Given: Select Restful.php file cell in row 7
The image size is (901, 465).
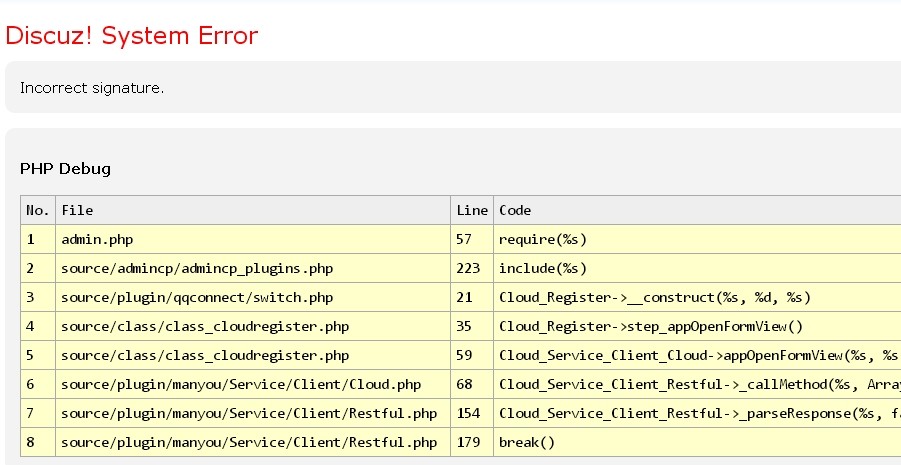Looking at the screenshot, I should pyautogui.click(x=253, y=413).
